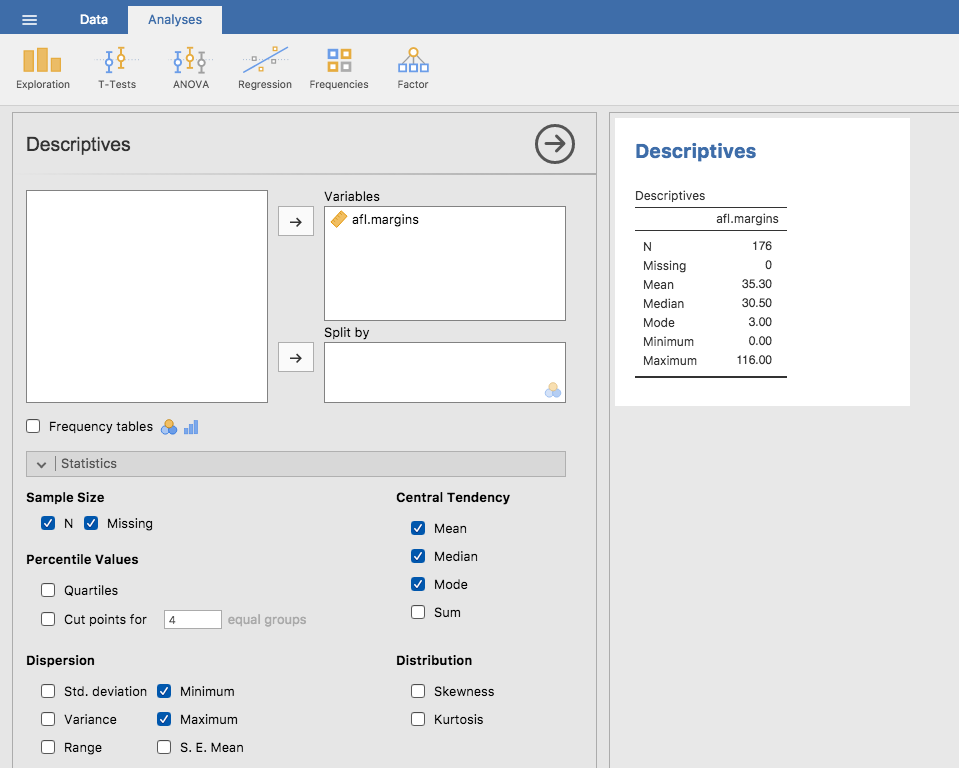Click the N value 176 in results
The image size is (959, 768).
[762, 246]
